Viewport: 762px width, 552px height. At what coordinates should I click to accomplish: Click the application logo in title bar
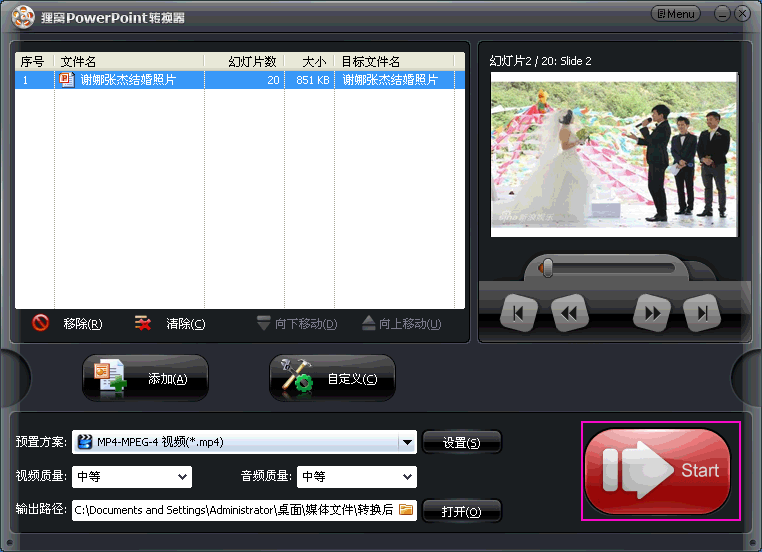pos(23,17)
